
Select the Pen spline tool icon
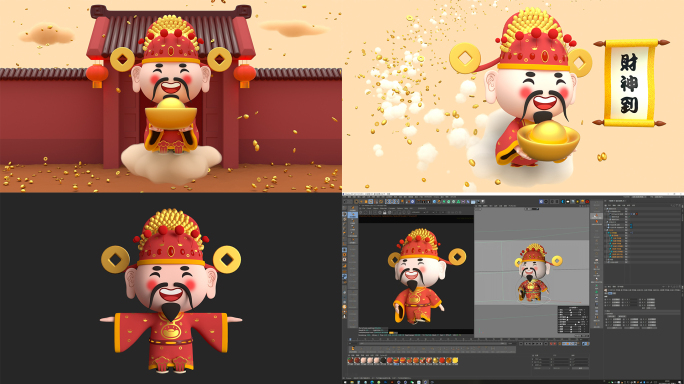pyautogui.click(x=439, y=202)
